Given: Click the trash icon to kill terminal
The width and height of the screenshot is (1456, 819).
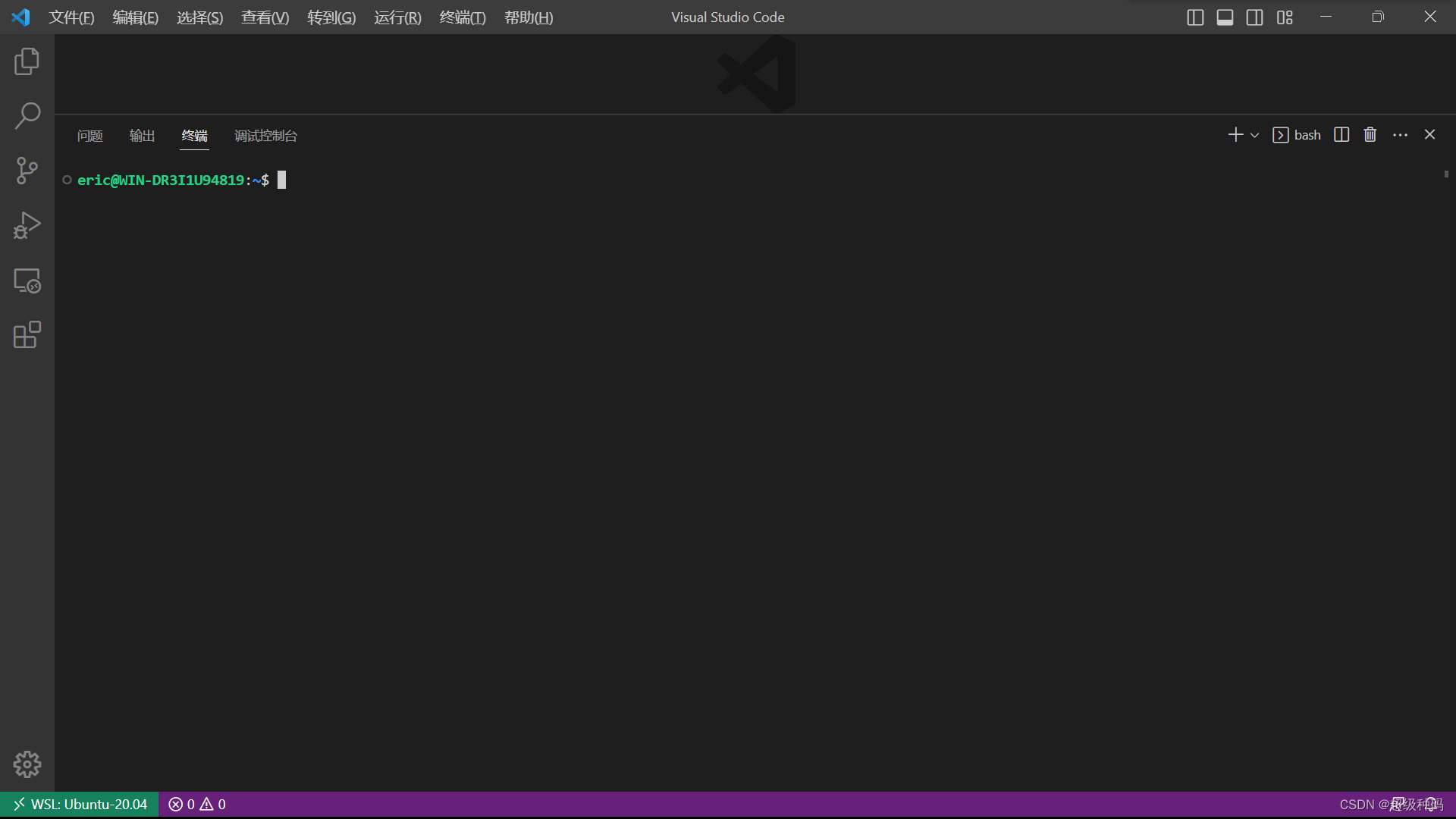Looking at the screenshot, I should (1370, 135).
